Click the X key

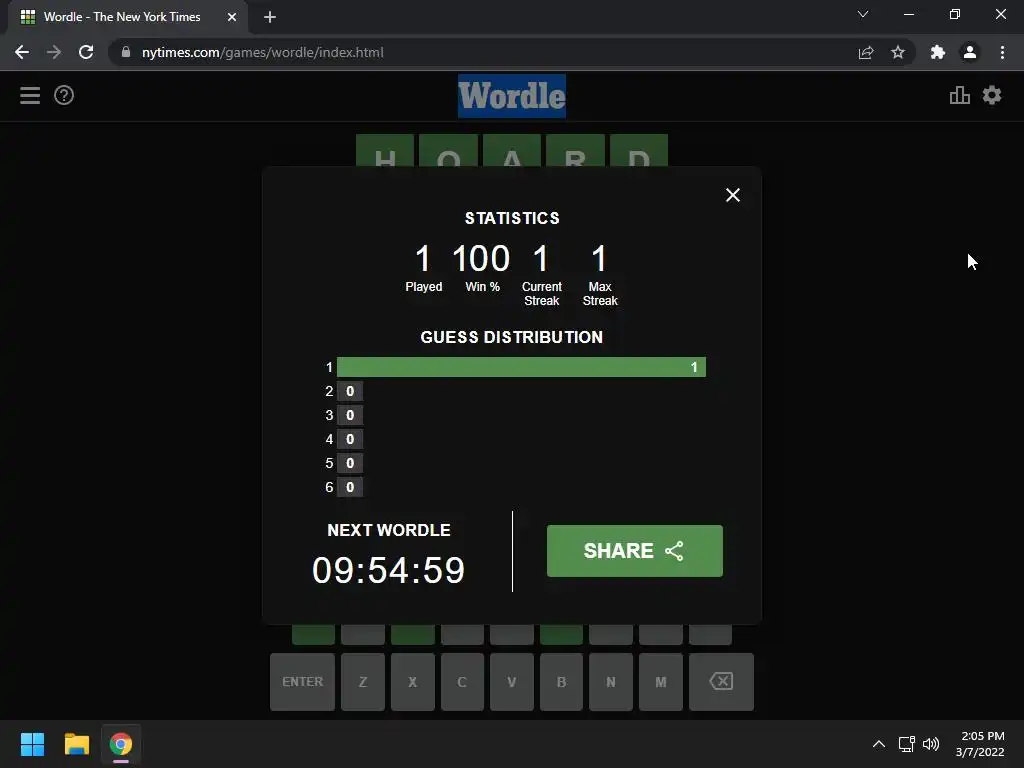point(413,682)
